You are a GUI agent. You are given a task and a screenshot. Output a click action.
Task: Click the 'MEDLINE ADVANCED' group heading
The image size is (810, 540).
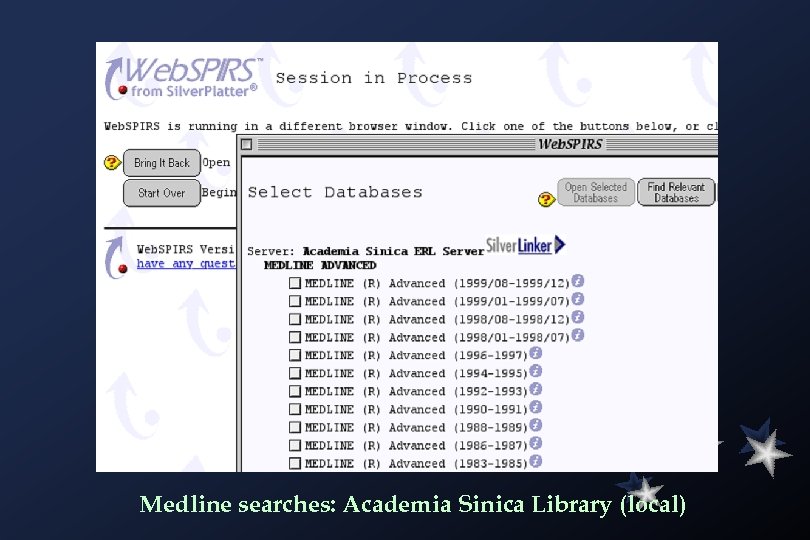[320, 266]
